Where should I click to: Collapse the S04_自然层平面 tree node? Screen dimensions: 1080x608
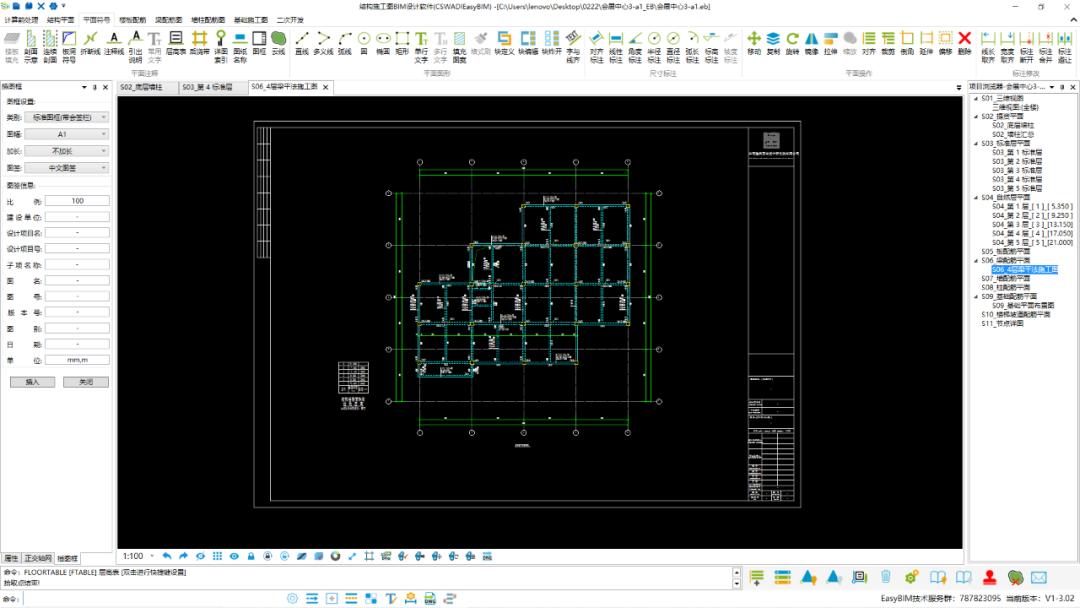pyautogui.click(x=975, y=197)
